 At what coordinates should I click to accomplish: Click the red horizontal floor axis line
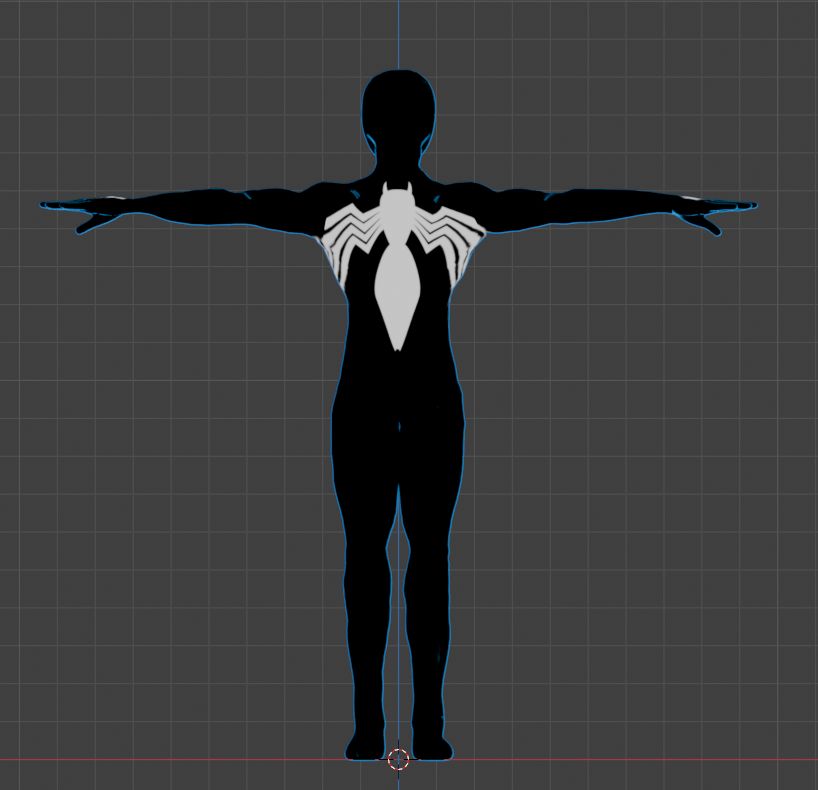[600, 758]
